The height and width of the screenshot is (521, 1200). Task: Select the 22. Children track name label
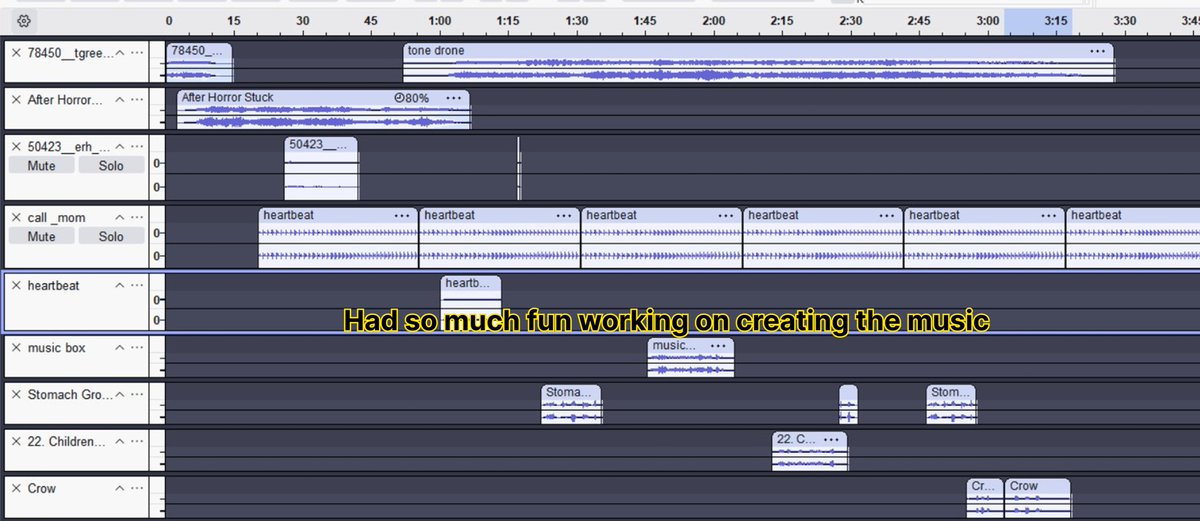(66, 442)
